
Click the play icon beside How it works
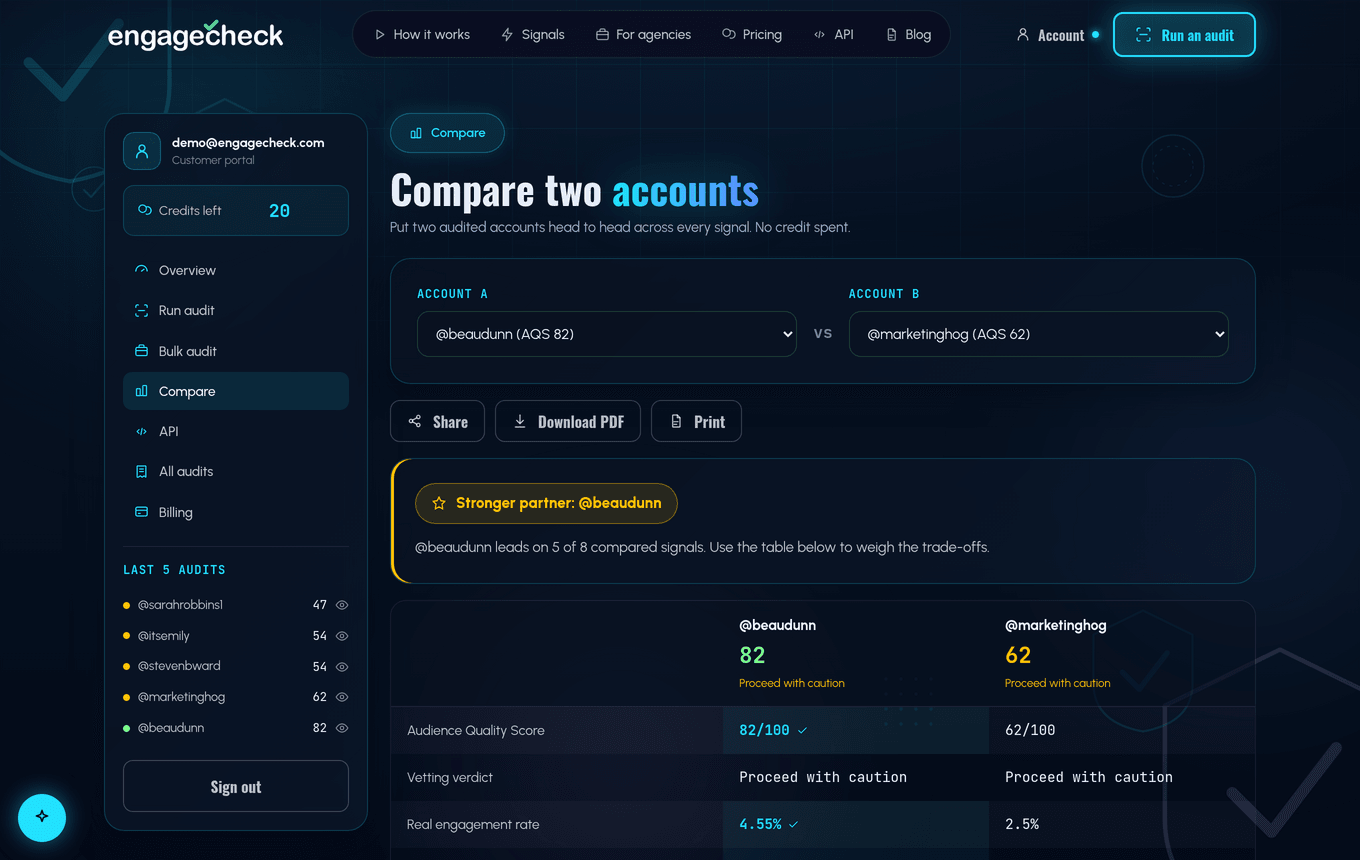(380, 34)
